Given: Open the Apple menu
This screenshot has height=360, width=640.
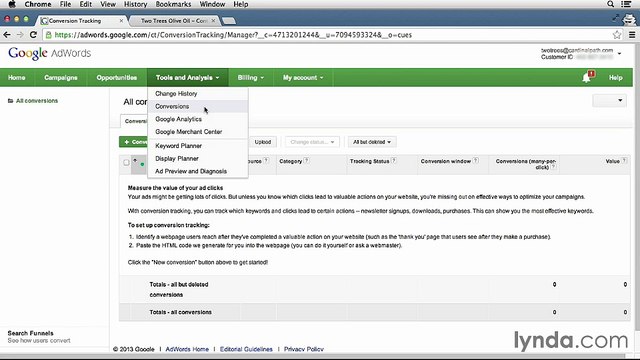Looking at the screenshot, I should click(x=12, y=4).
